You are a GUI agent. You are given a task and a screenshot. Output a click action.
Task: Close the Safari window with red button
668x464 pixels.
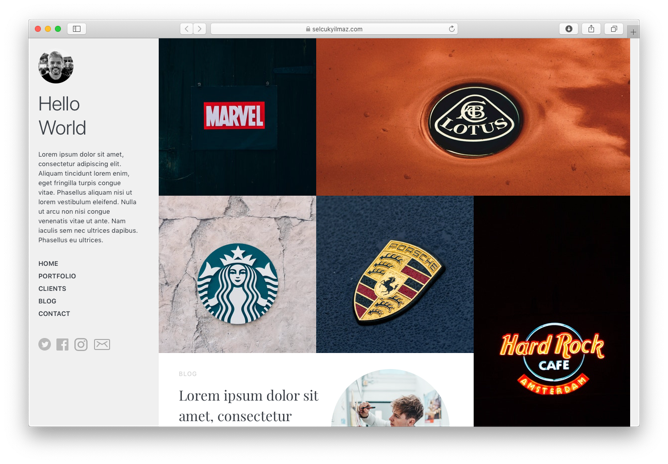(x=38, y=29)
